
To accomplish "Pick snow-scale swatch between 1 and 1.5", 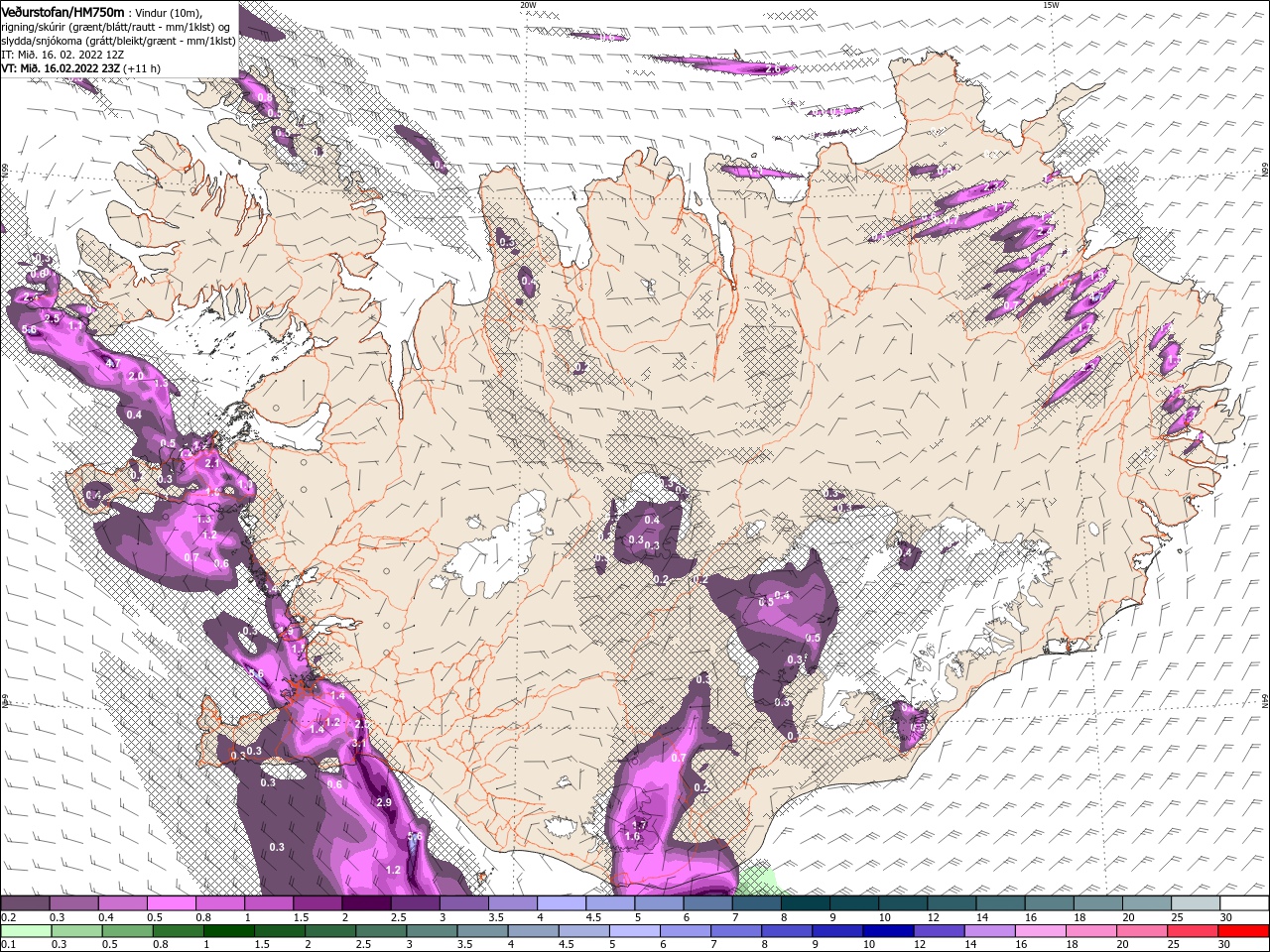I will (268, 903).
